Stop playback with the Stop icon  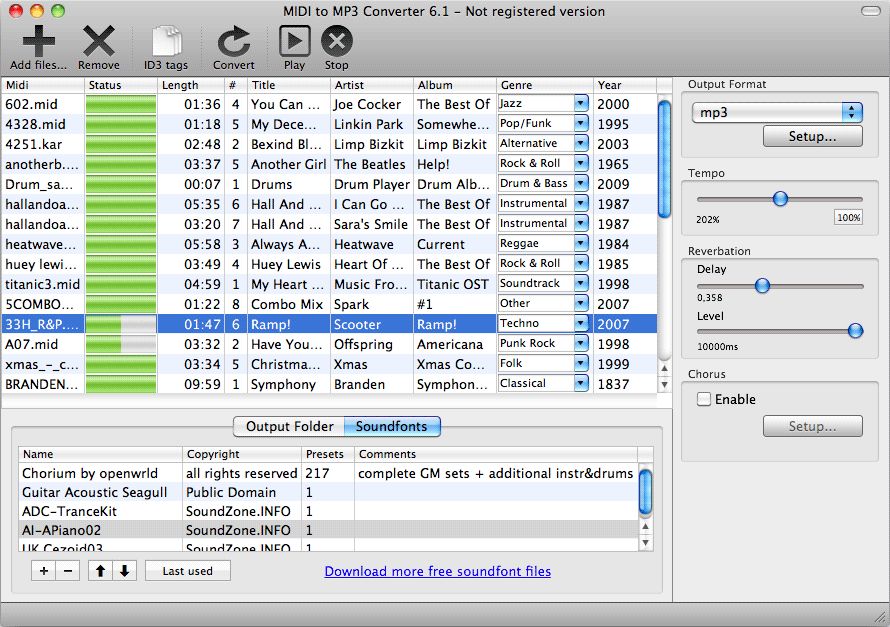[x=337, y=42]
